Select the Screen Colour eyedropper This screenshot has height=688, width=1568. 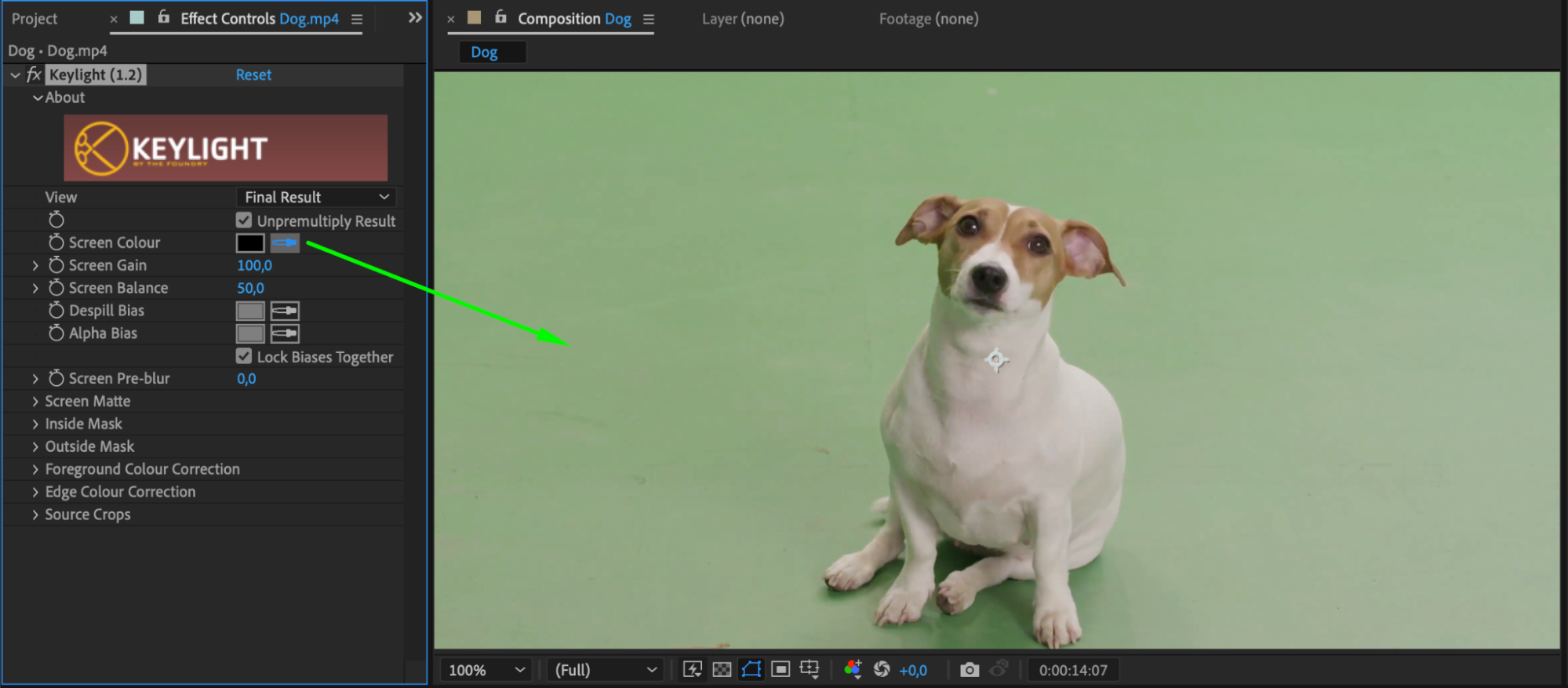[x=285, y=243]
